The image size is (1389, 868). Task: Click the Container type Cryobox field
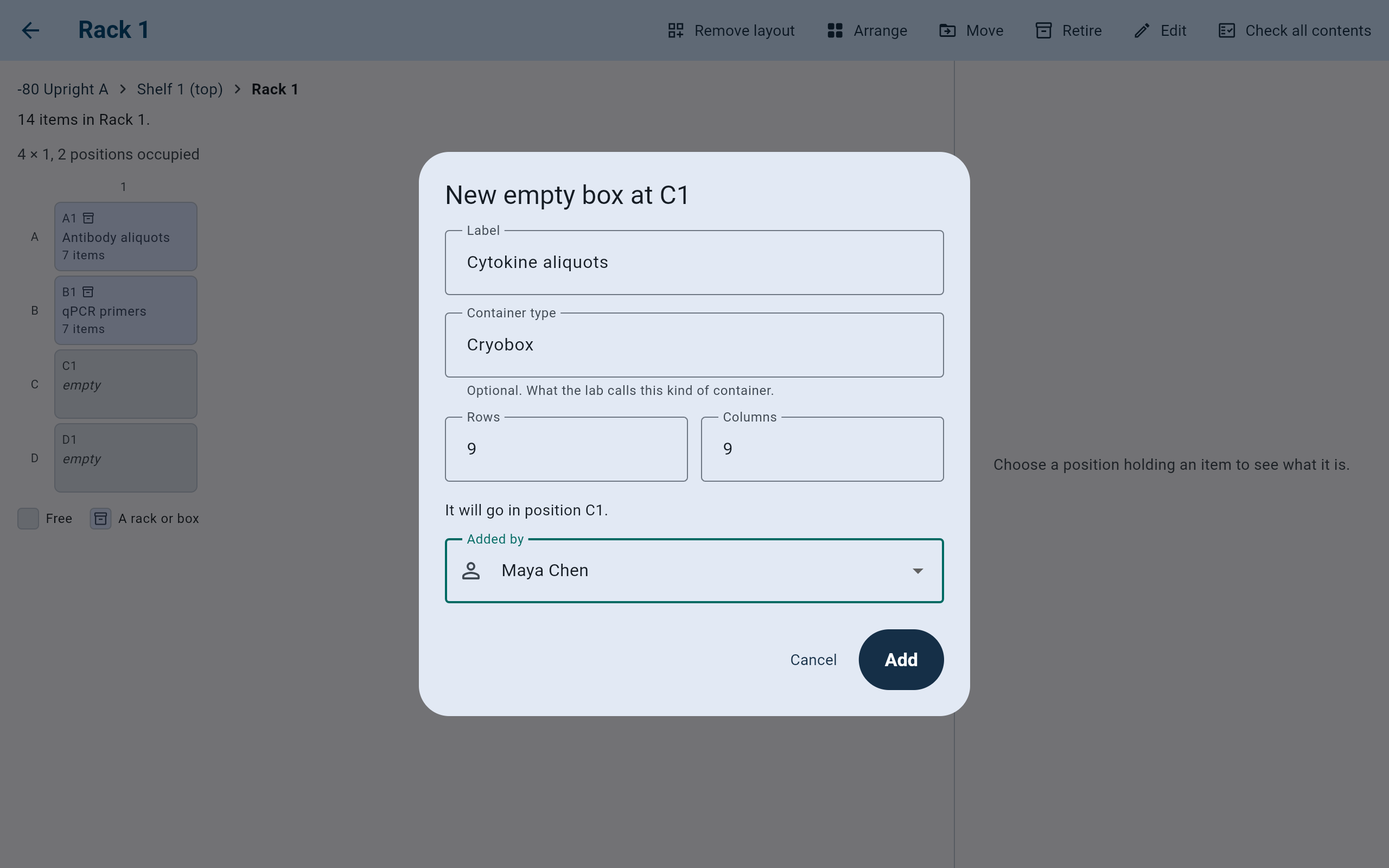[x=694, y=345]
